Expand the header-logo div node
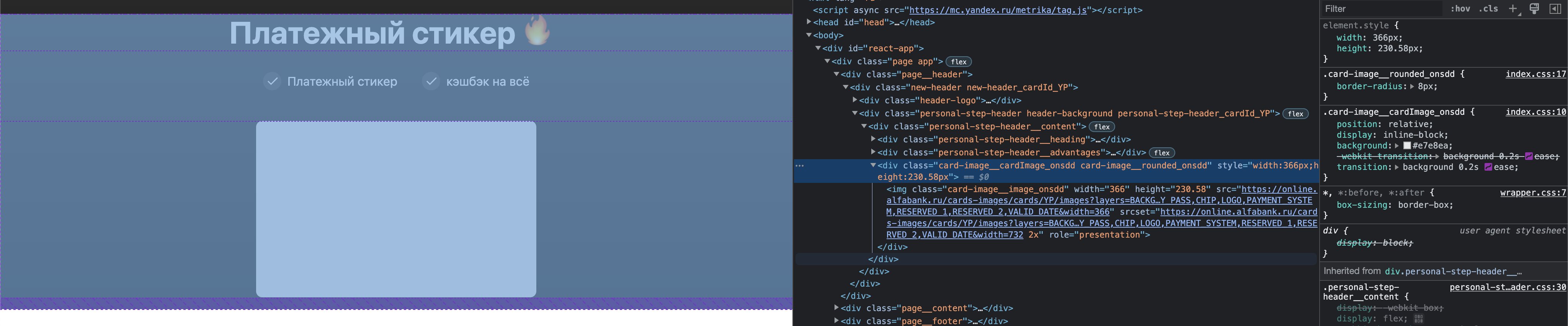The width and height of the screenshot is (1568, 326). pos(854,100)
